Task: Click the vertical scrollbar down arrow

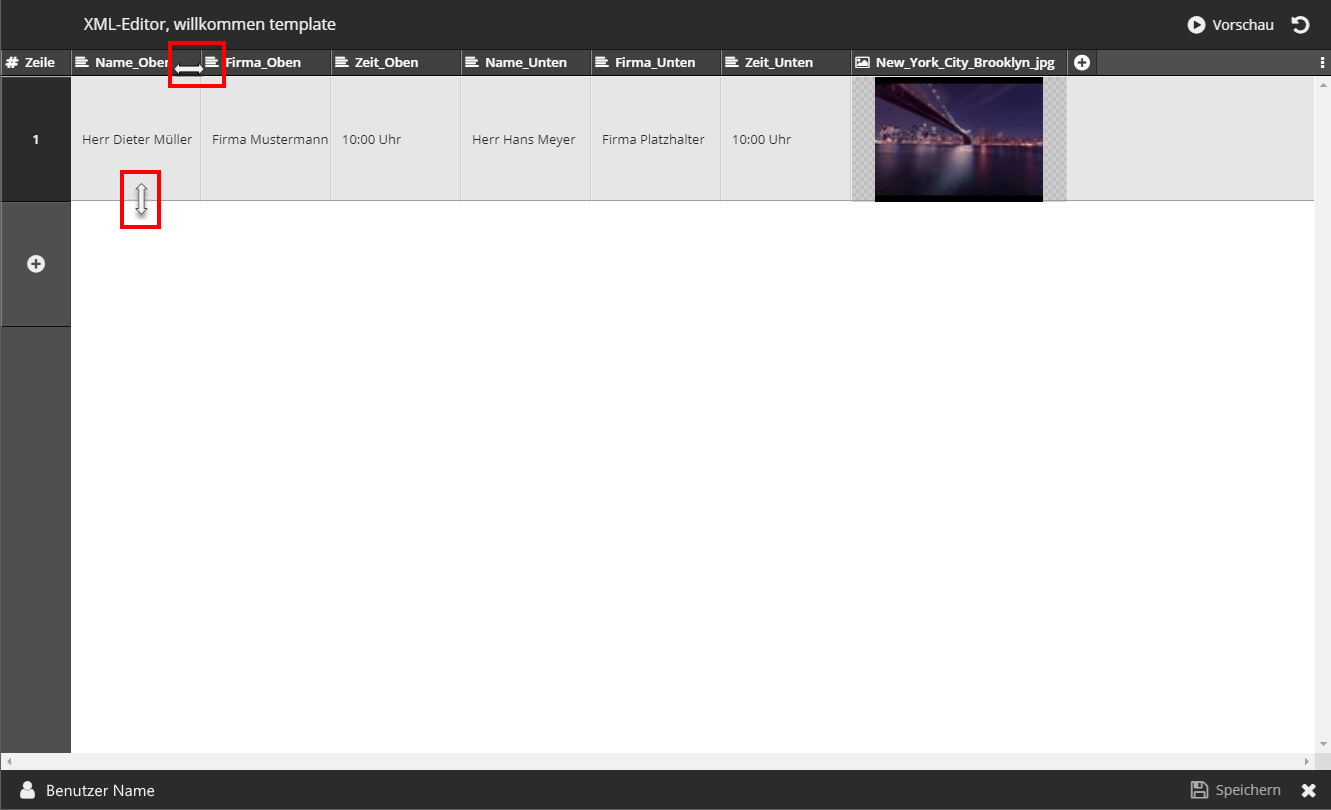Action: coord(1323,744)
